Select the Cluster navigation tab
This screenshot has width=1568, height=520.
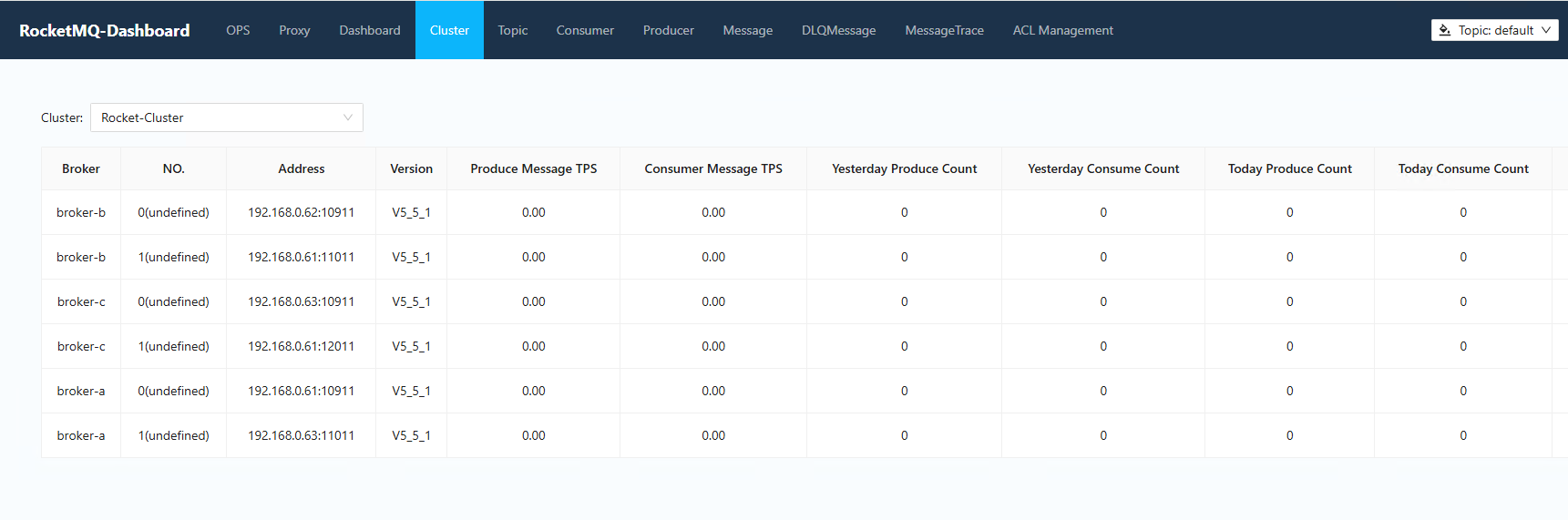coord(449,30)
